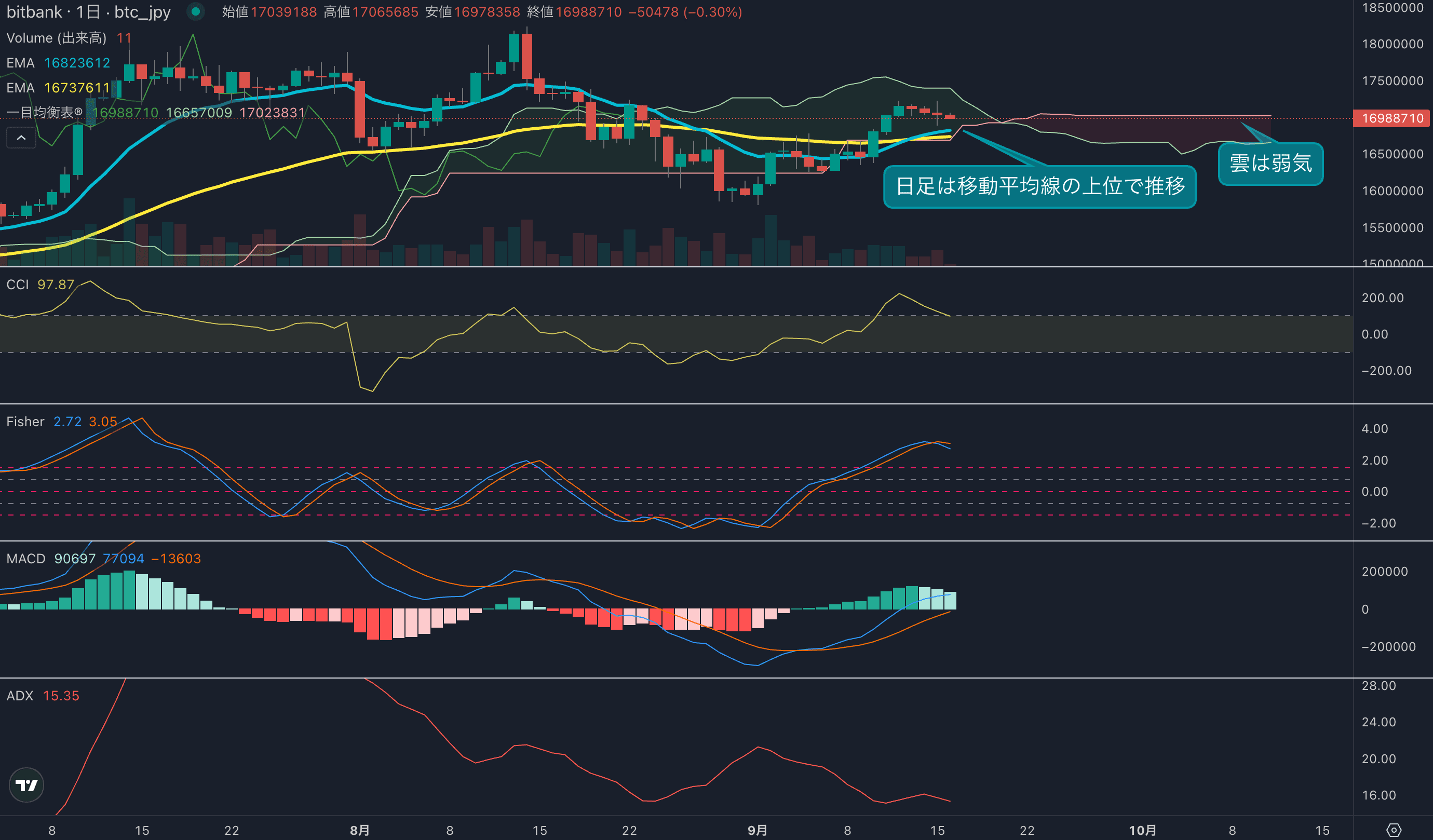Click the green market status dot
The height and width of the screenshot is (840, 1433).
196,11
